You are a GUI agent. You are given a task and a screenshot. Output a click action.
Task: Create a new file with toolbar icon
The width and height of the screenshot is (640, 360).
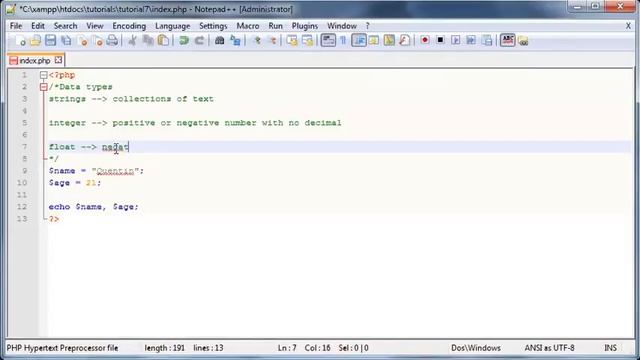(20, 40)
